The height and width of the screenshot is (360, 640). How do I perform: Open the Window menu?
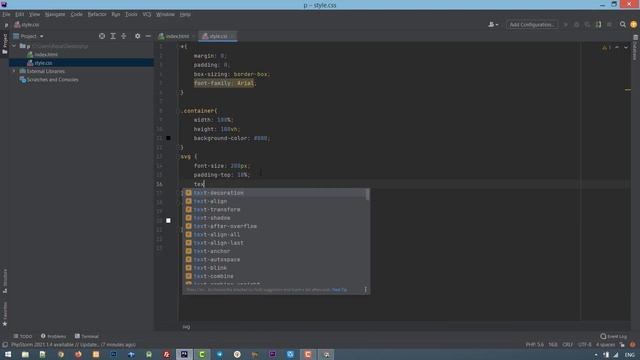coord(165,14)
